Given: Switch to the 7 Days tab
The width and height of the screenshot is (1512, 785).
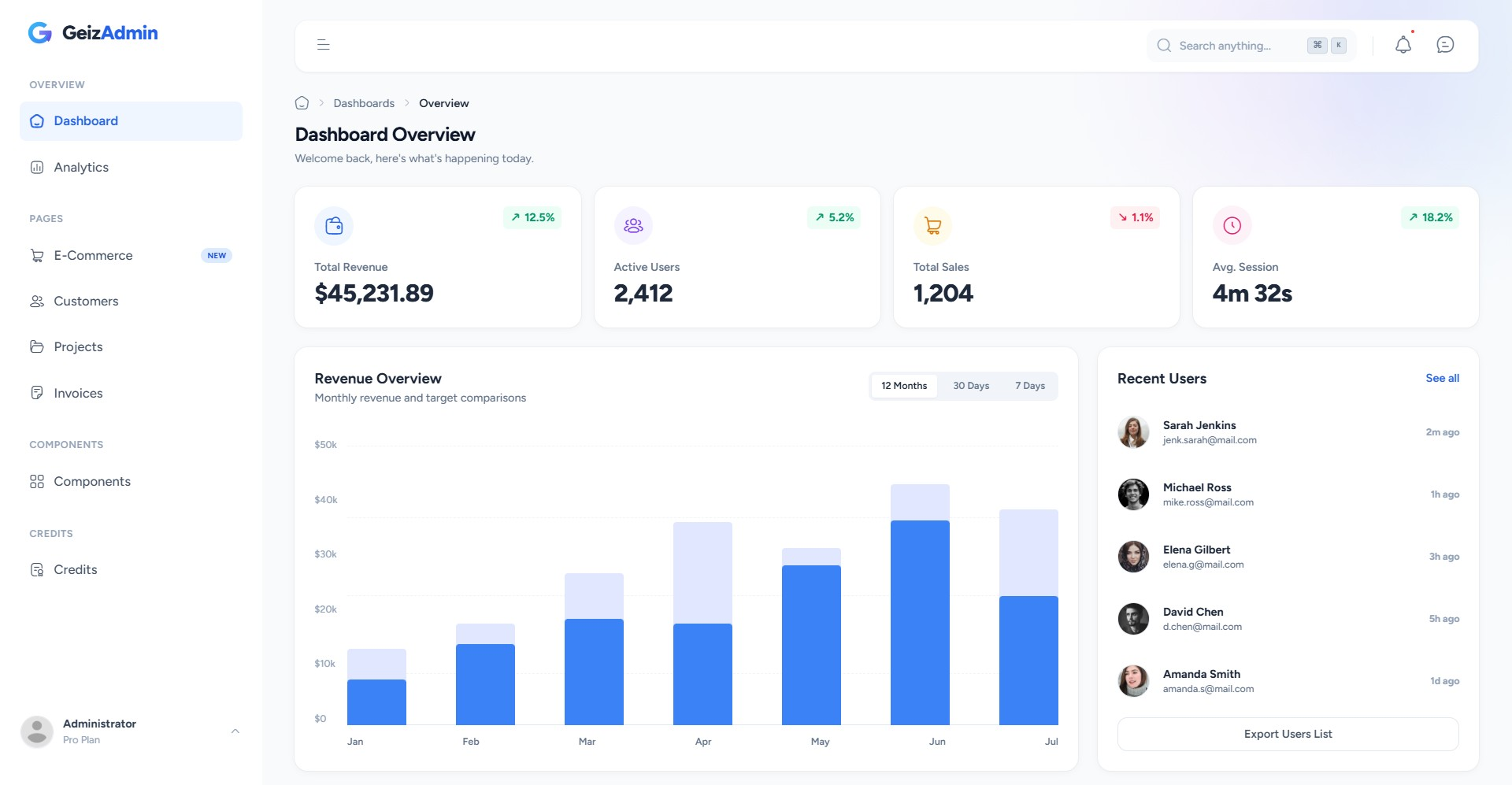Looking at the screenshot, I should 1030,385.
